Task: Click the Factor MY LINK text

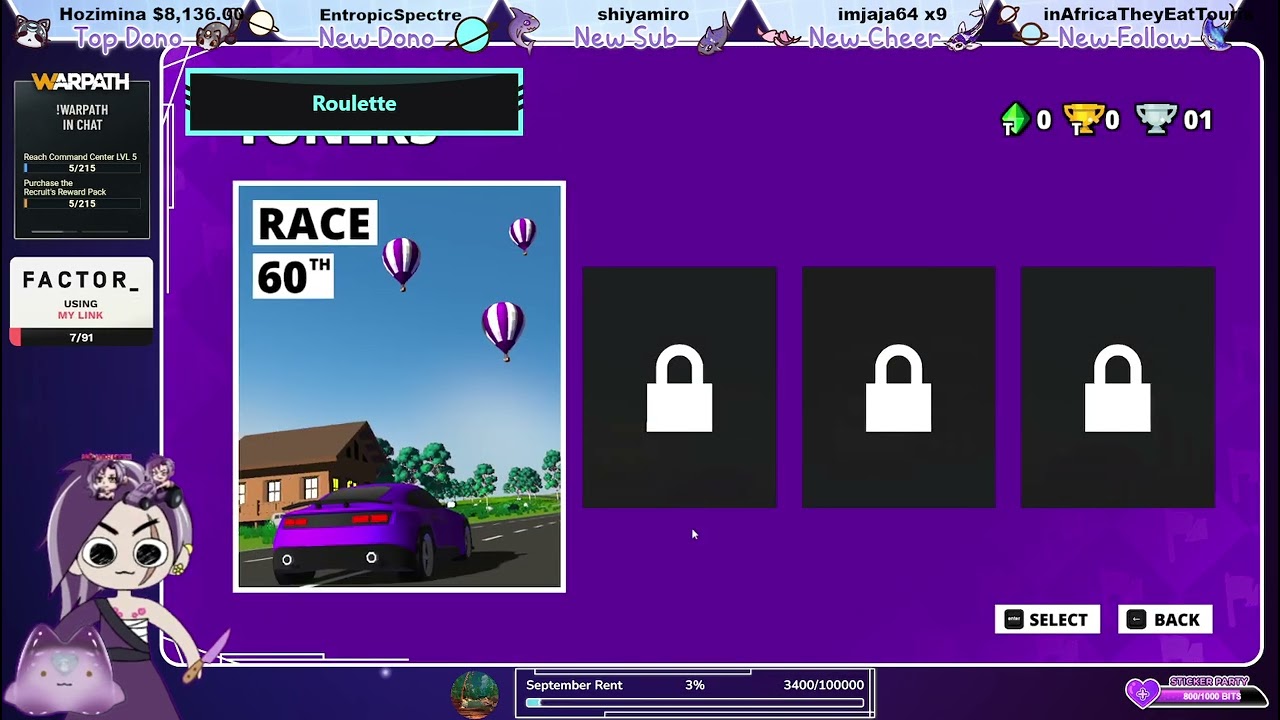Action: click(x=81, y=315)
